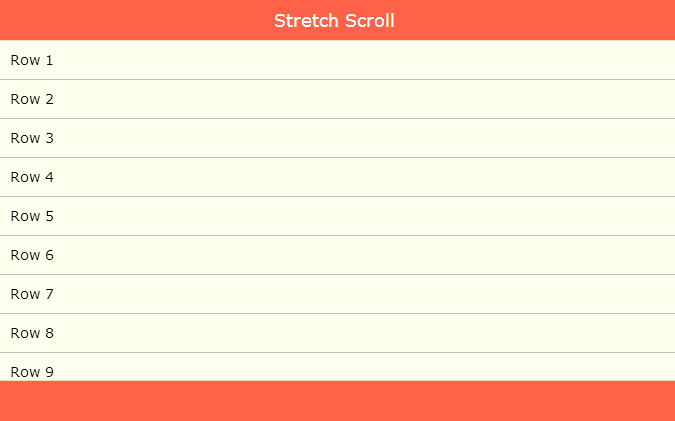
Task: Click the divider between Row 5 and Row 6
Action: [337, 235]
